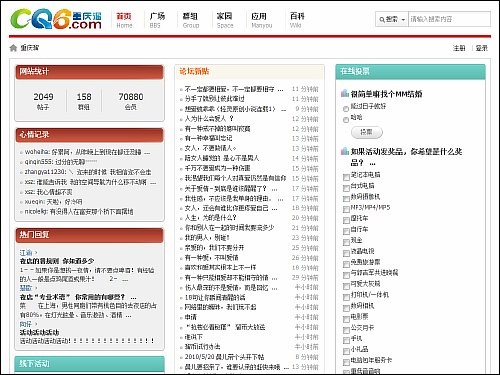Check the 自行车 prize option
The image size is (500, 375).
click(x=346, y=231)
